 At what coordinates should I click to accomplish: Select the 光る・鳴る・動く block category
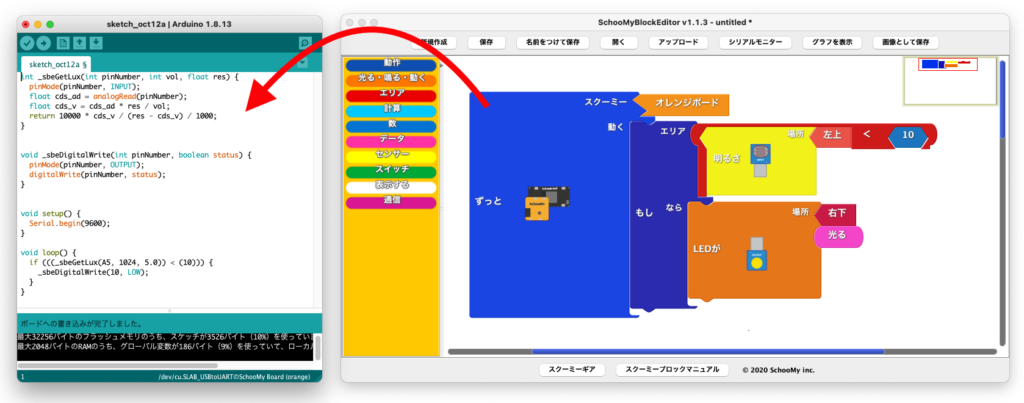(x=391, y=80)
